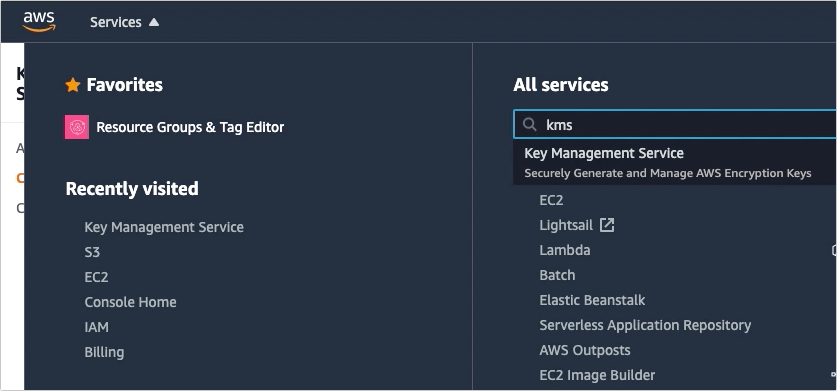The image size is (837, 391).
Task: Open Resource Groups & Tag Editor icon
Action: 77,127
